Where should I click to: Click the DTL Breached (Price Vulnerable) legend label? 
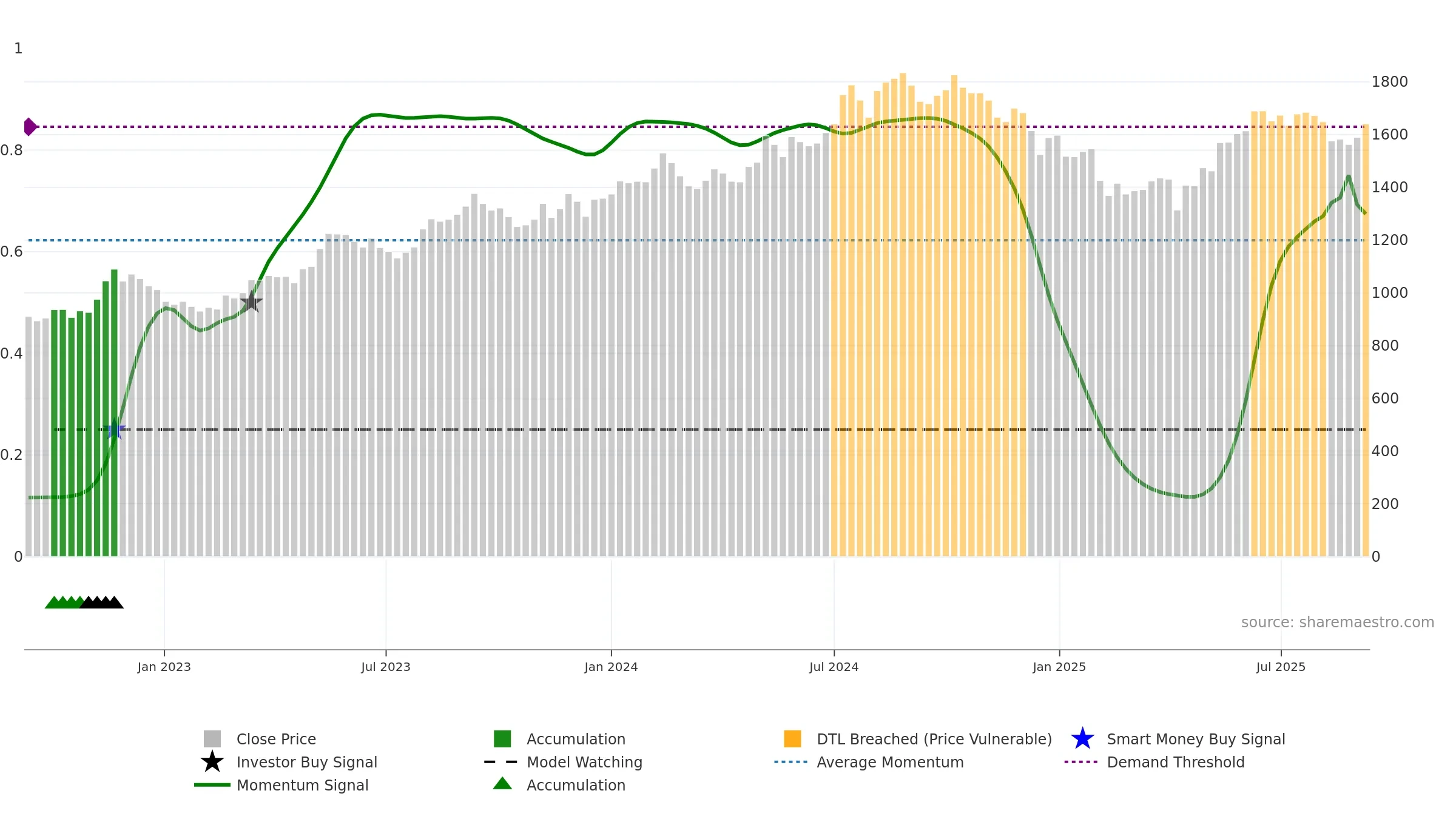coord(934,739)
